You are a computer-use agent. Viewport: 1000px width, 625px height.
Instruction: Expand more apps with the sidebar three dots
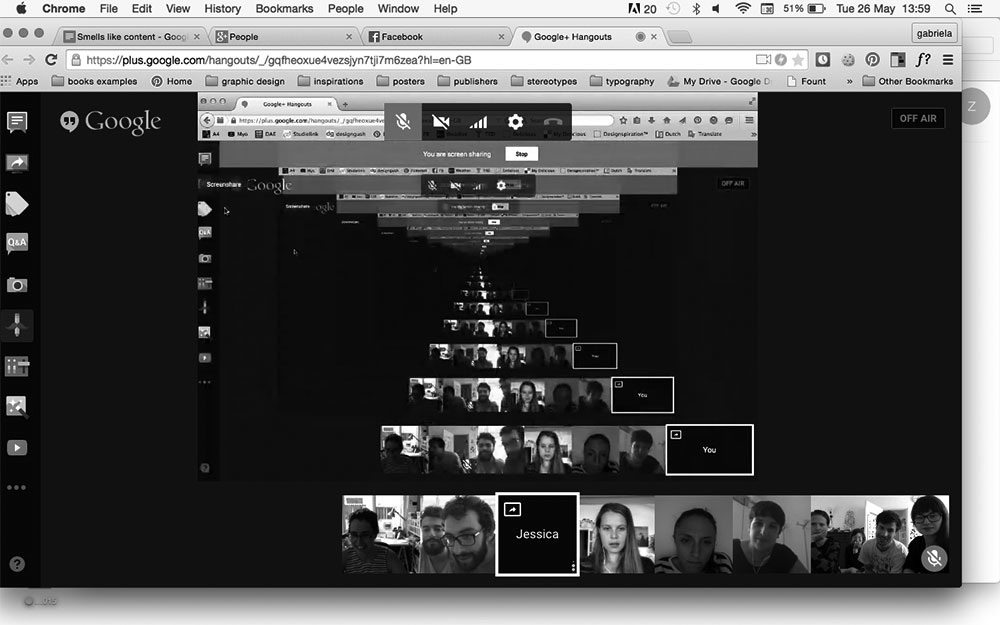pyautogui.click(x=17, y=488)
